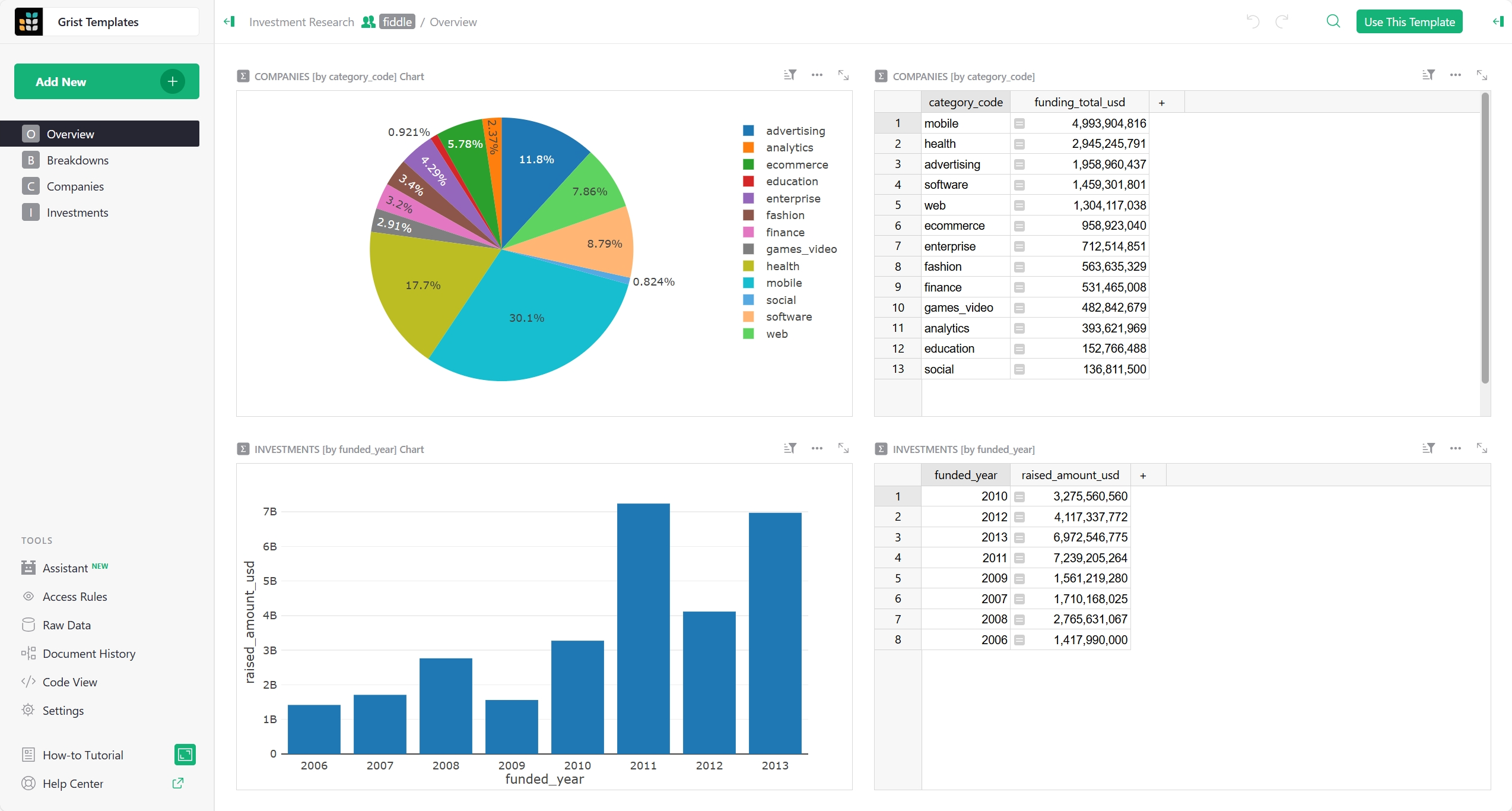Click the undo arrow icon
Image resolution: width=1512 pixels, height=811 pixels.
[1253, 22]
